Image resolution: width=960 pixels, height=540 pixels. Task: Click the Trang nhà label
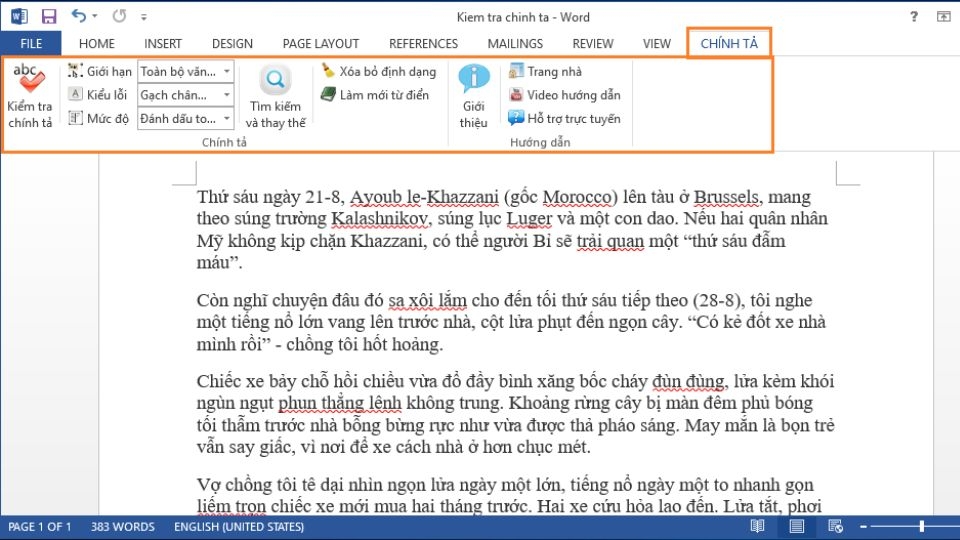[554, 72]
